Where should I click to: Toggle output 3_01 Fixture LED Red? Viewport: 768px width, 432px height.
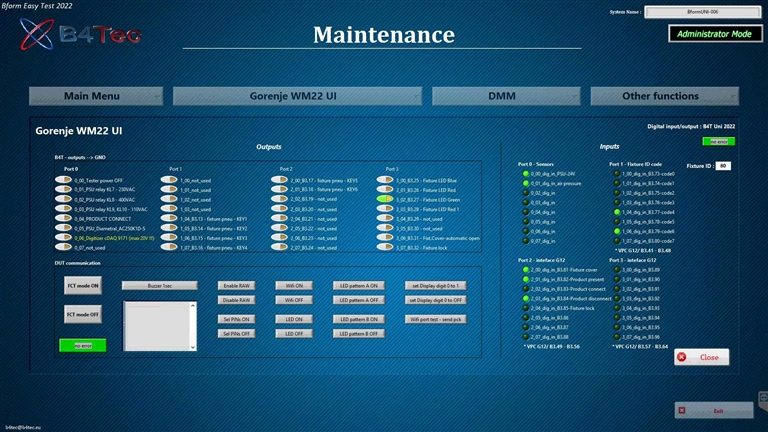click(x=385, y=189)
